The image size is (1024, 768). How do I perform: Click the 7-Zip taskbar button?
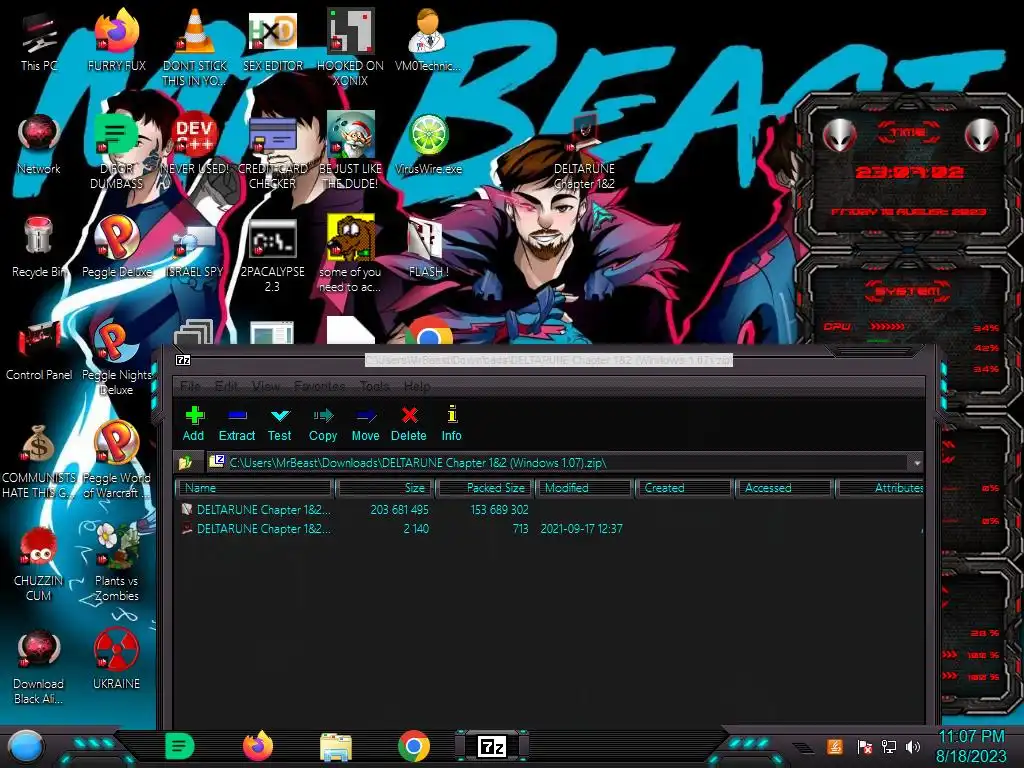tap(492, 746)
